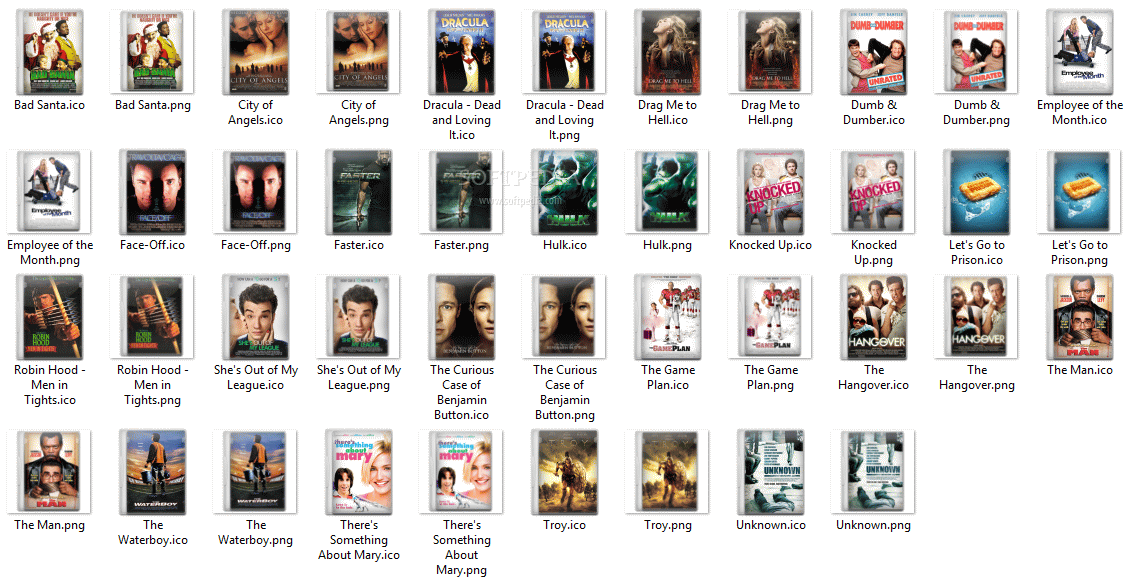Select Let's Go to Prison.png icon
The image size is (1123, 583).
tap(1079, 192)
